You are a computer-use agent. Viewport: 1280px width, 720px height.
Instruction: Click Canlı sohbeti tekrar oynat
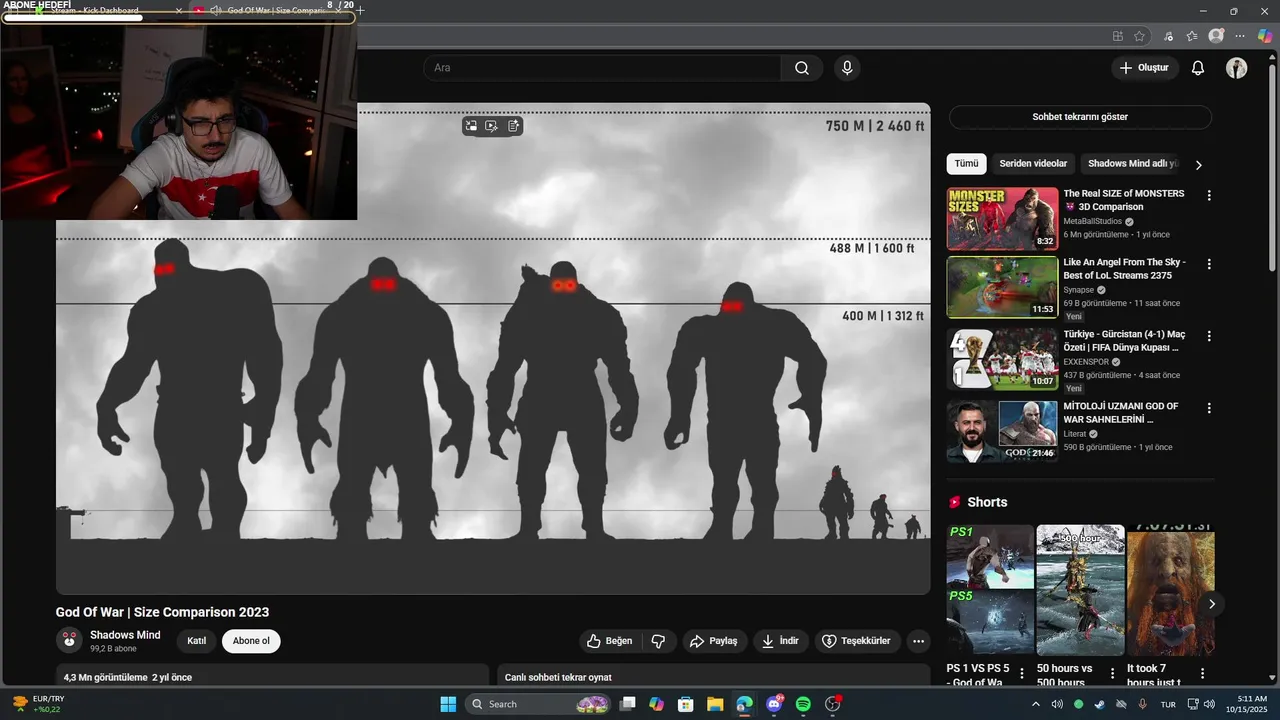[x=558, y=677]
